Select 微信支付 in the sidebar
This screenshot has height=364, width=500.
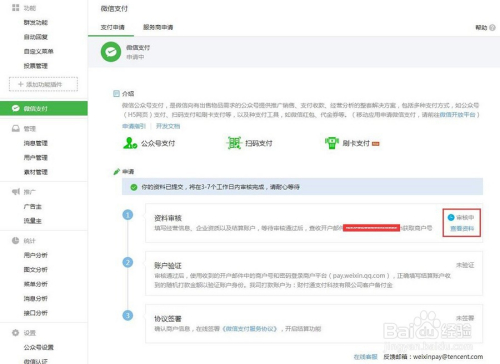tap(44, 108)
